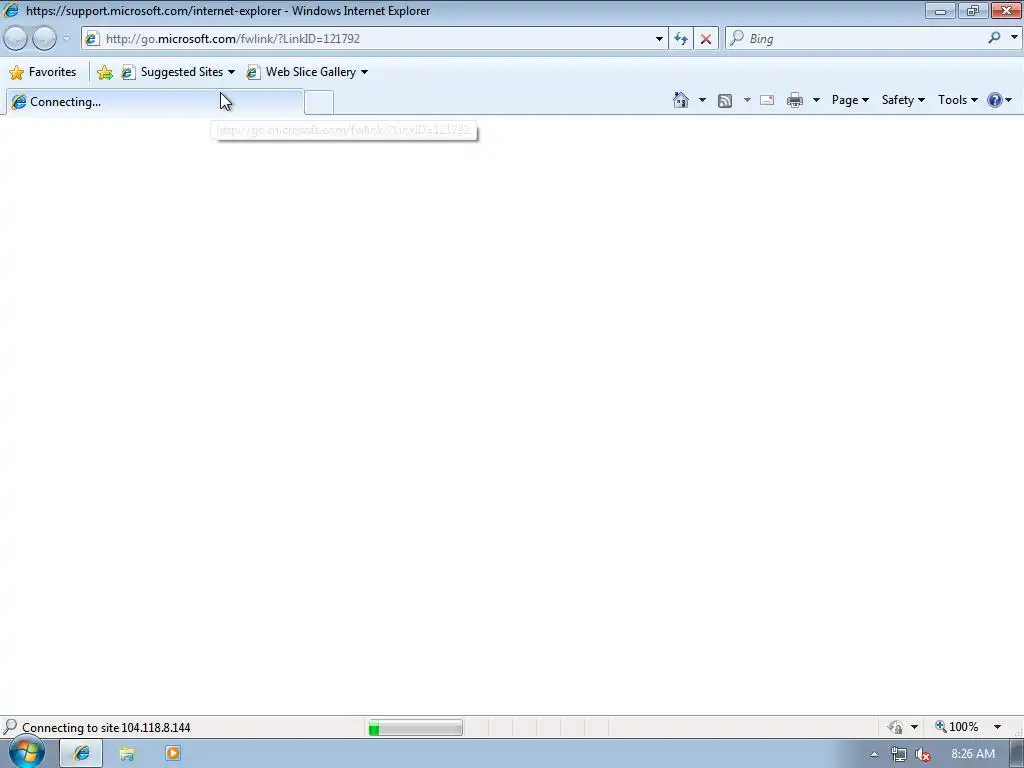The height and width of the screenshot is (768, 1024).
Task: Click the Help question mark icon
Action: pyautogui.click(x=995, y=100)
